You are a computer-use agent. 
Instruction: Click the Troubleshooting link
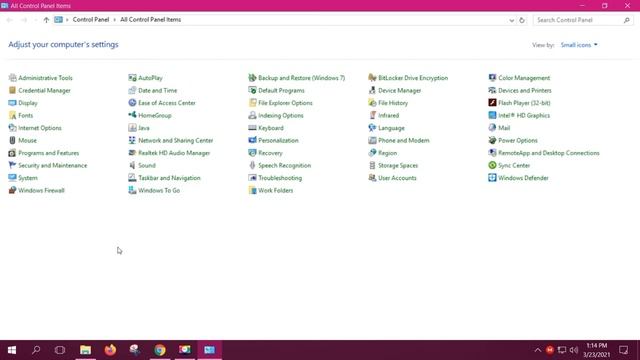(280, 178)
